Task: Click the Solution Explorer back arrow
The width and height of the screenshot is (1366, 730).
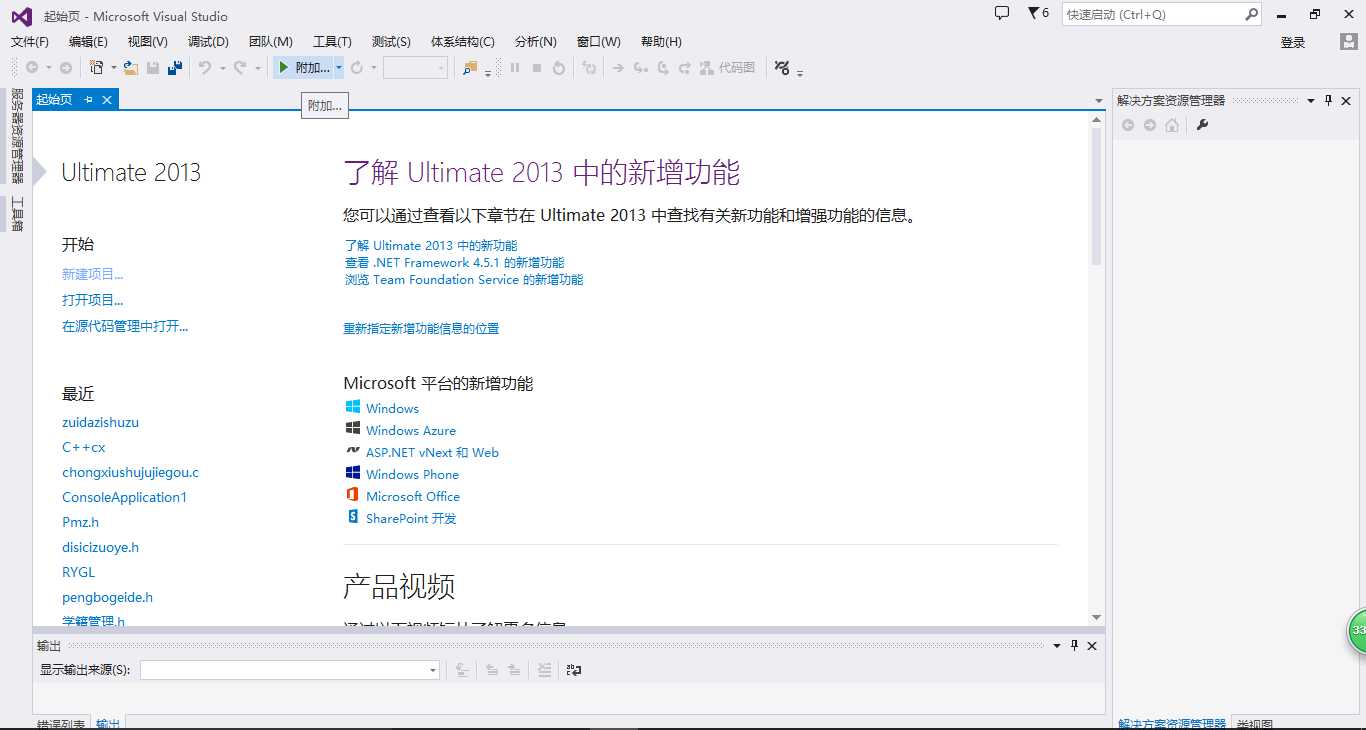Action: [x=1128, y=125]
